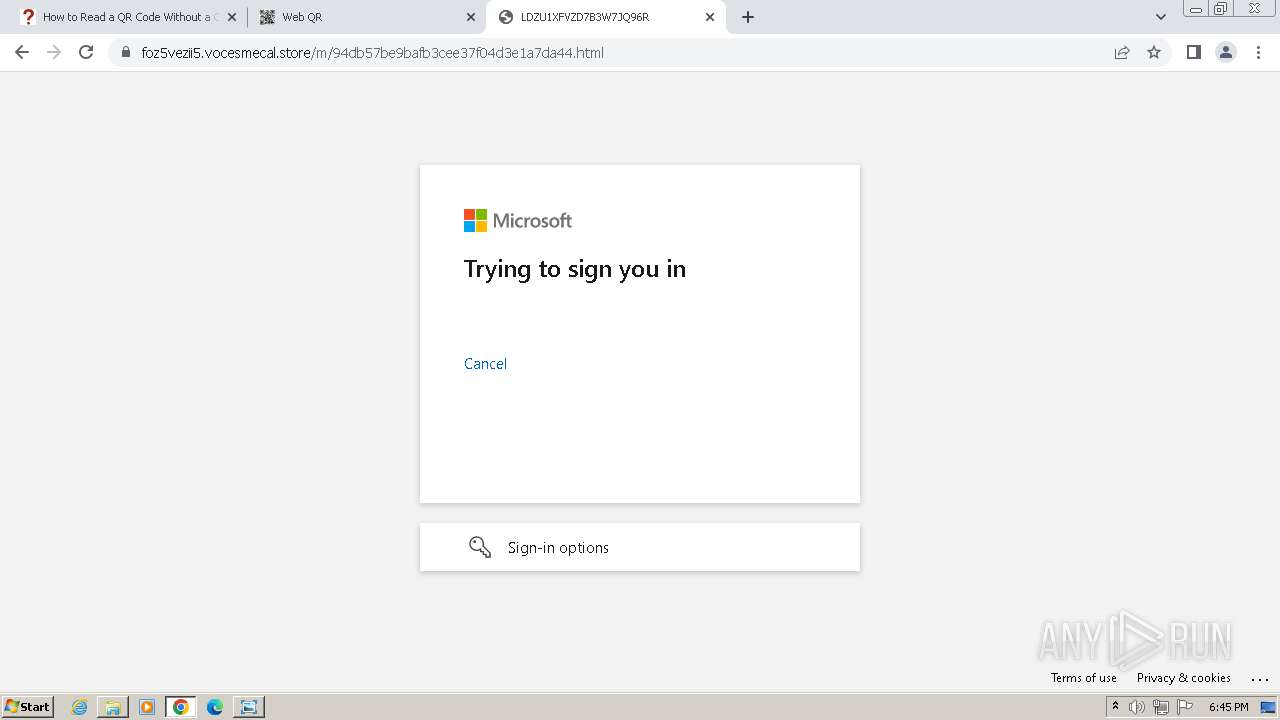Select the Chrome taskbar icon

tap(181, 707)
